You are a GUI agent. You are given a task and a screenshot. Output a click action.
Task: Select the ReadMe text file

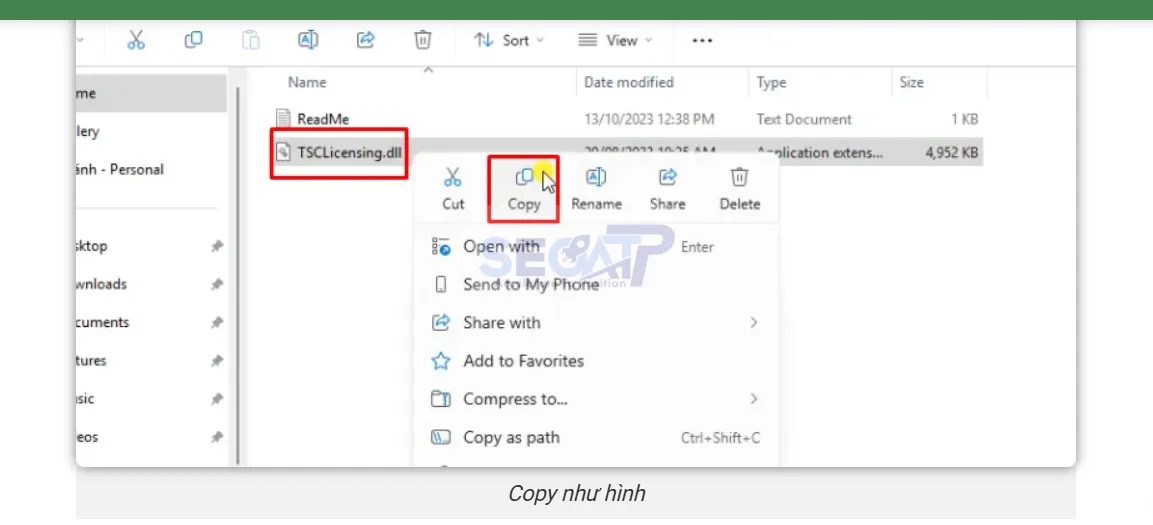pyautogui.click(x=323, y=118)
